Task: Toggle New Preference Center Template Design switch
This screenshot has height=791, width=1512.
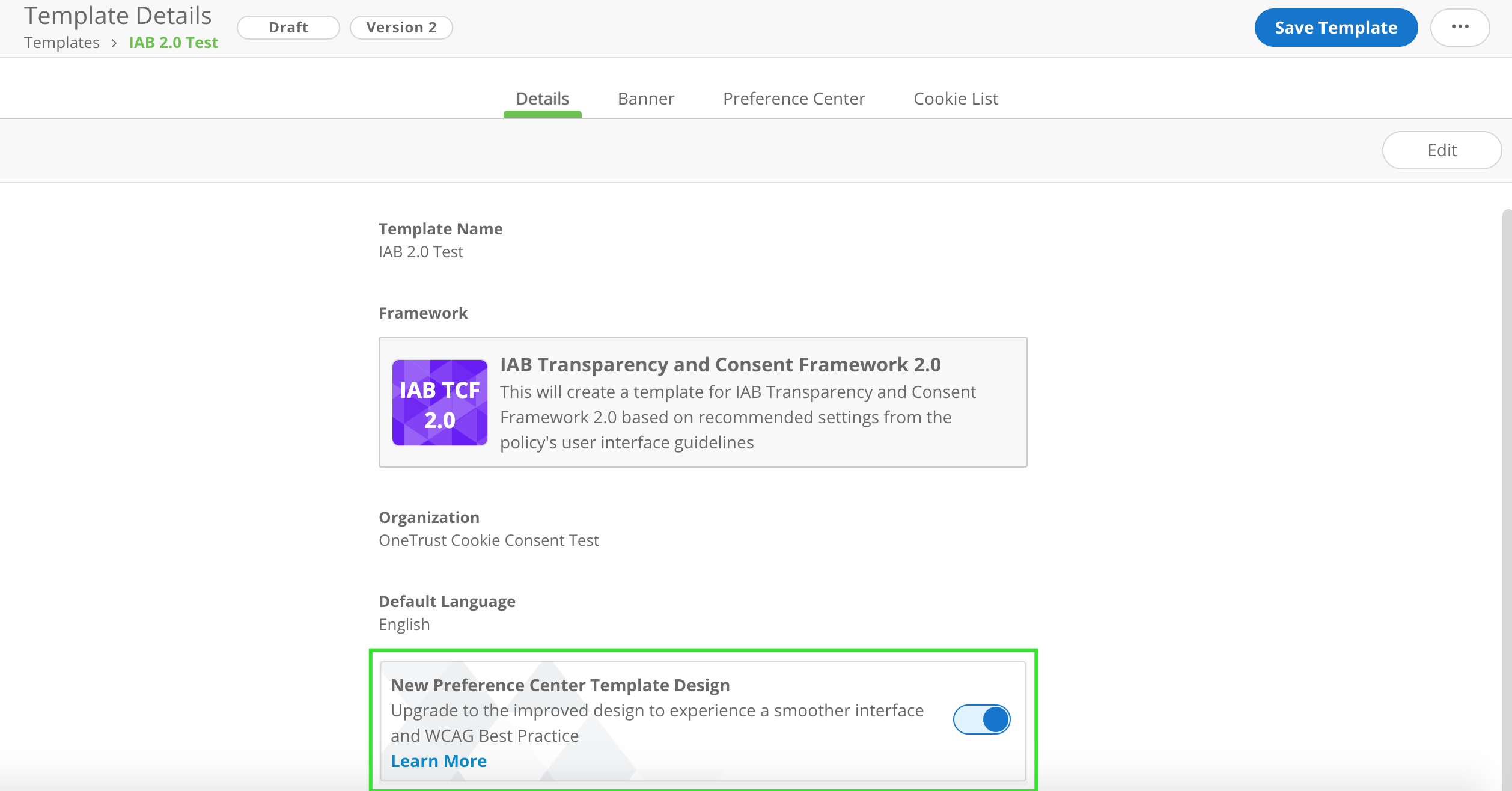Action: [x=982, y=719]
